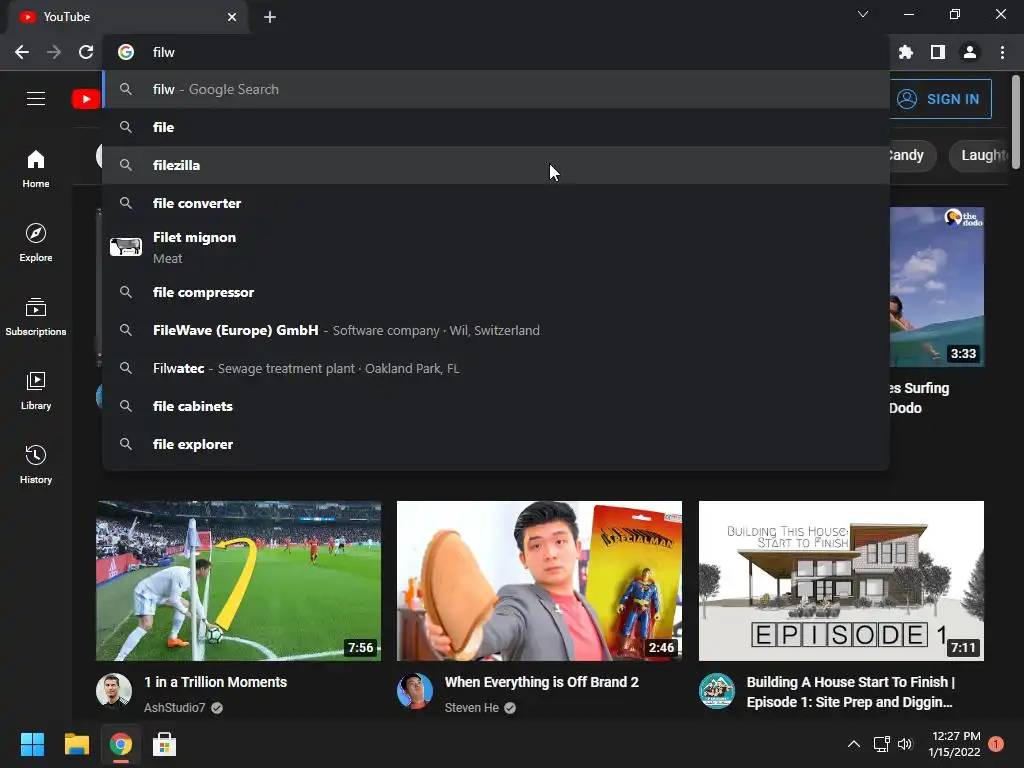Select 'filezilla' suggestion
The image size is (1024, 768).
click(496, 165)
